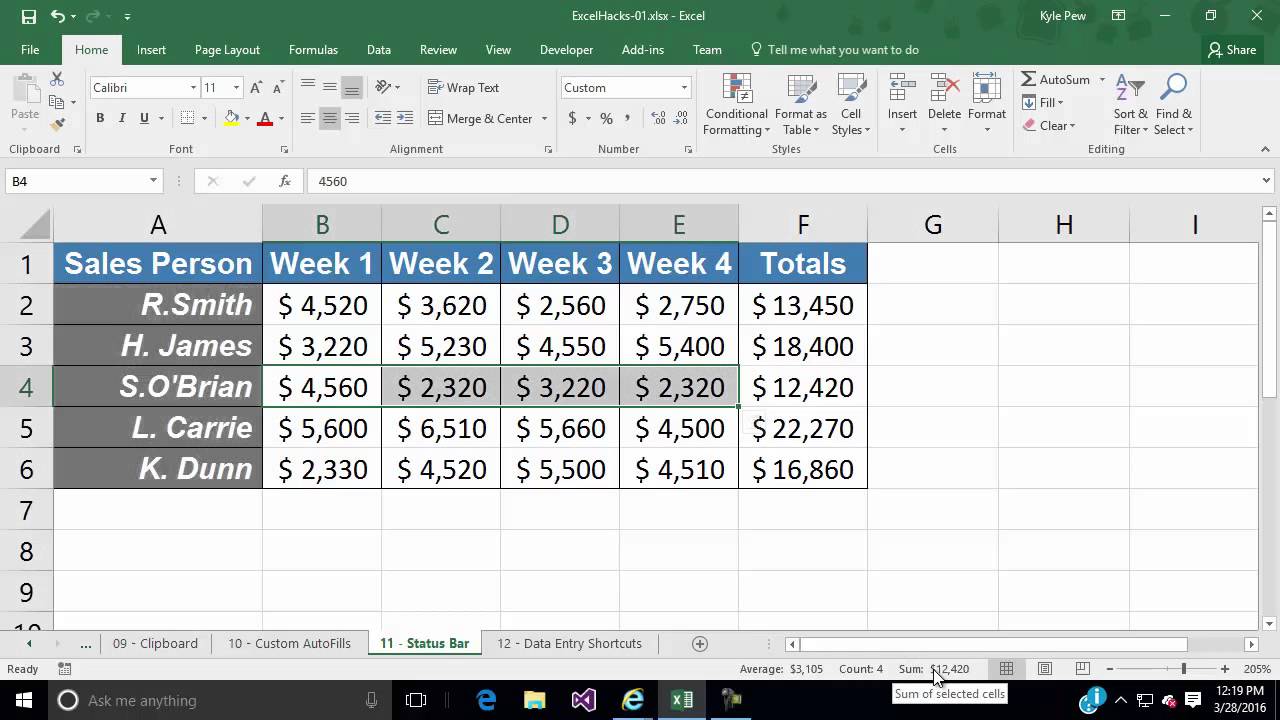The width and height of the screenshot is (1280, 720).
Task: Decrease indent in Alignment group
Action: click(x=383, y=118)
